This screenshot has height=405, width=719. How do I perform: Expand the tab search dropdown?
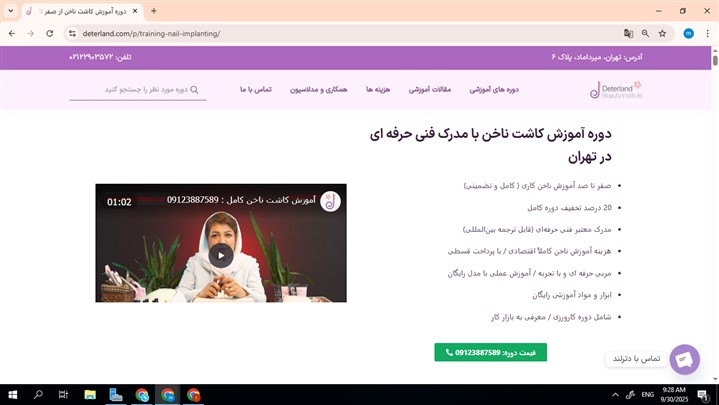[x=11, y=11]
